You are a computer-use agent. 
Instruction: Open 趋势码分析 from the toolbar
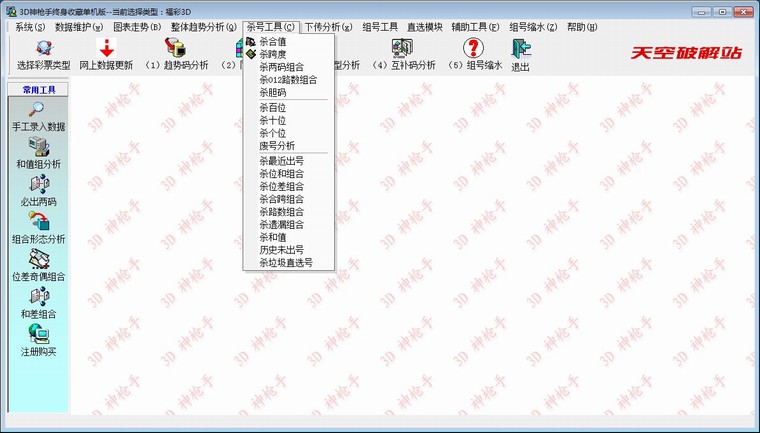coord(176,48)
